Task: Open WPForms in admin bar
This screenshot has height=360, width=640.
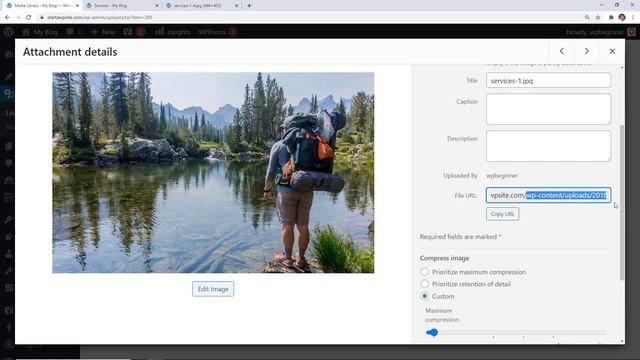Action: tap(217, 32)
